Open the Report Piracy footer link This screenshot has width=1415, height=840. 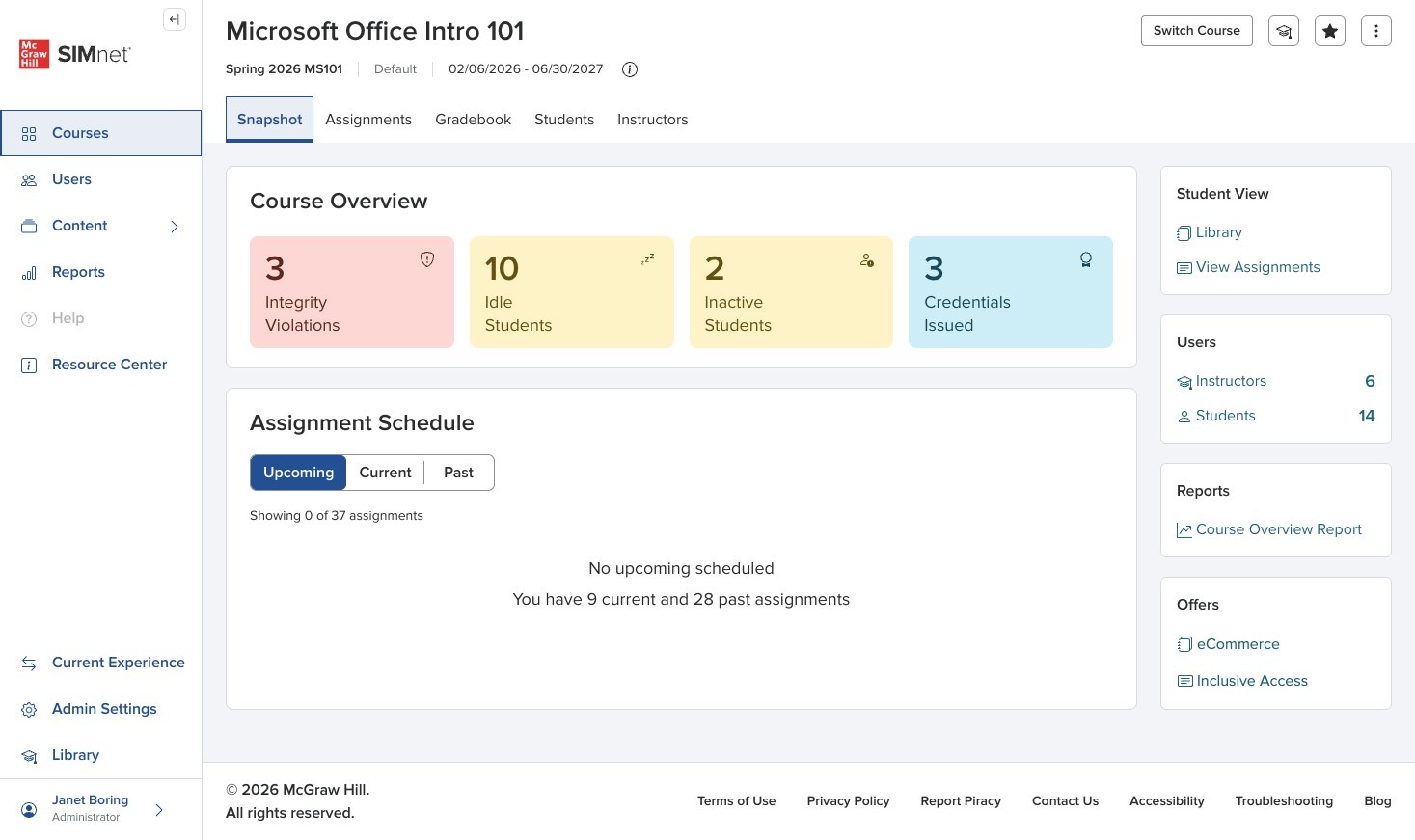click(961, 801)
